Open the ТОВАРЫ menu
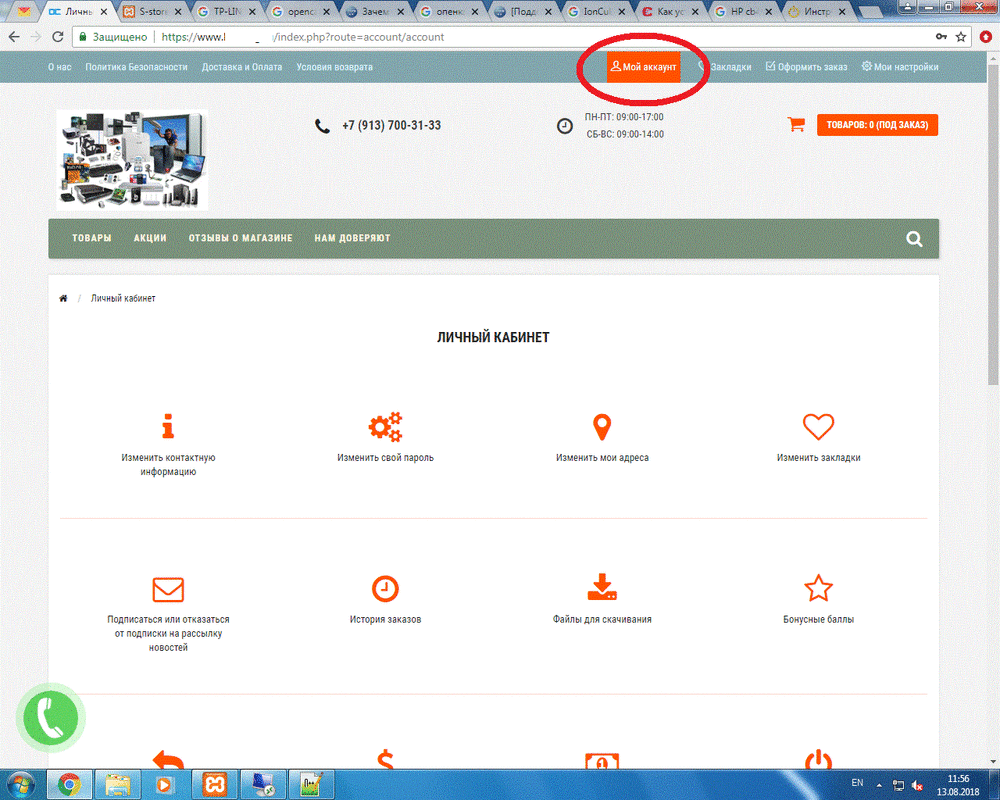Viewport: 1000px width, 800px height. [91, 239]
